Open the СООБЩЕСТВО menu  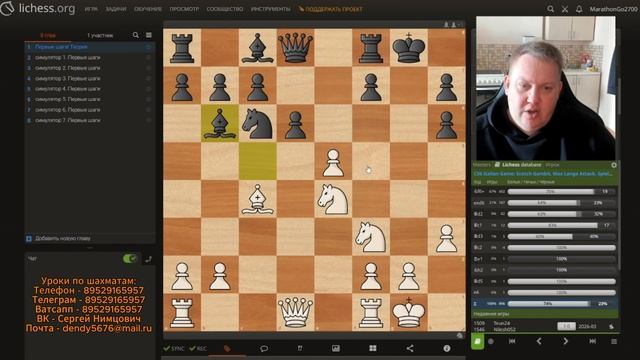point(224,9)
